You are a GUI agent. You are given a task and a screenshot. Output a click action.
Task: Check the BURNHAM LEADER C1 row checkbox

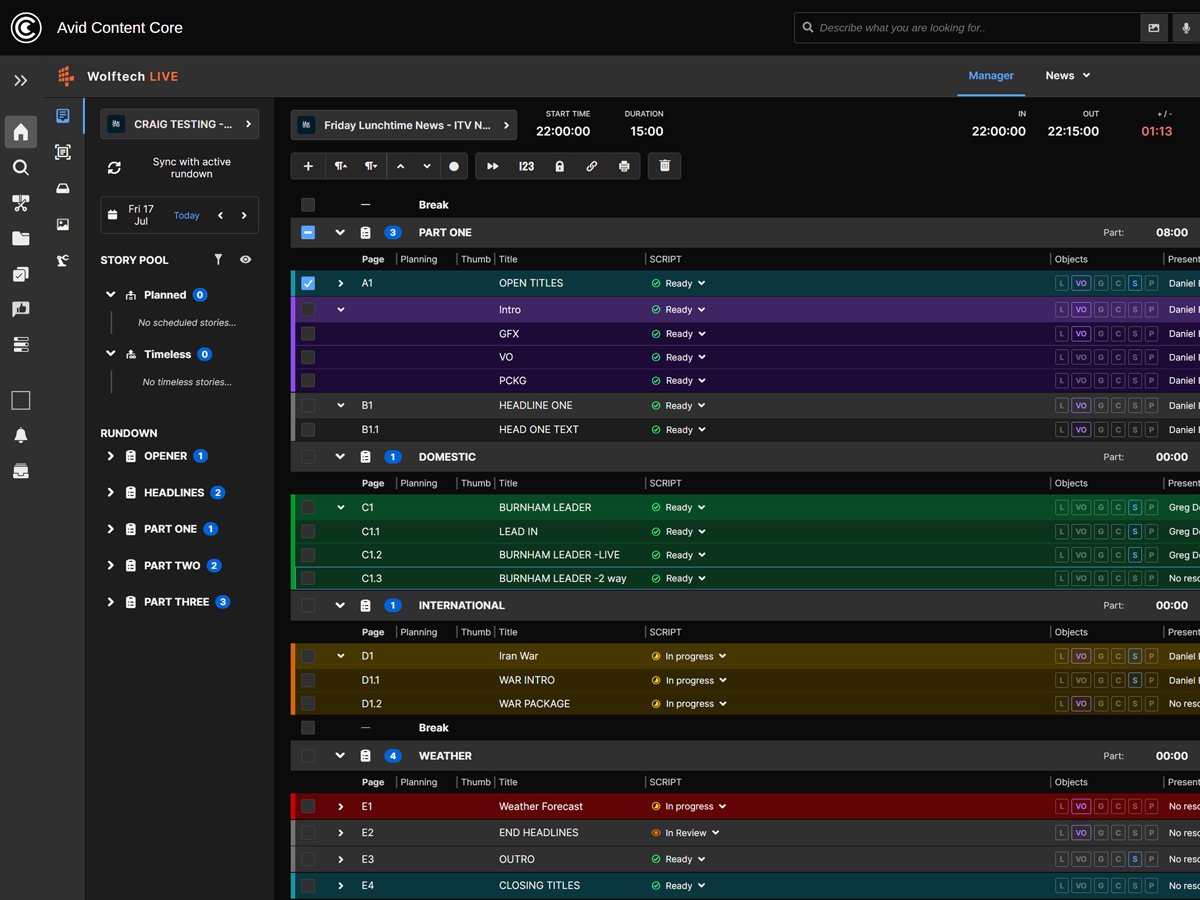point(308,507)
